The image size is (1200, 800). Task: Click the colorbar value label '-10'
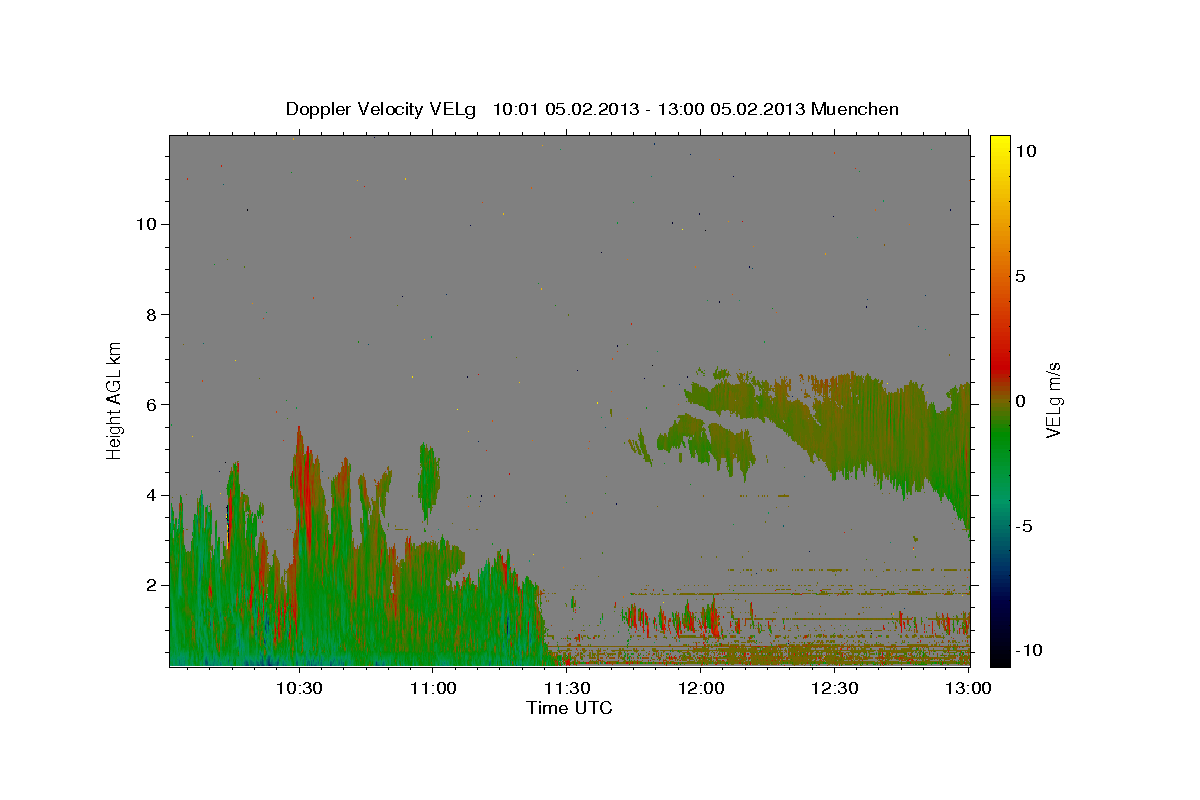tap(1029, 651)
